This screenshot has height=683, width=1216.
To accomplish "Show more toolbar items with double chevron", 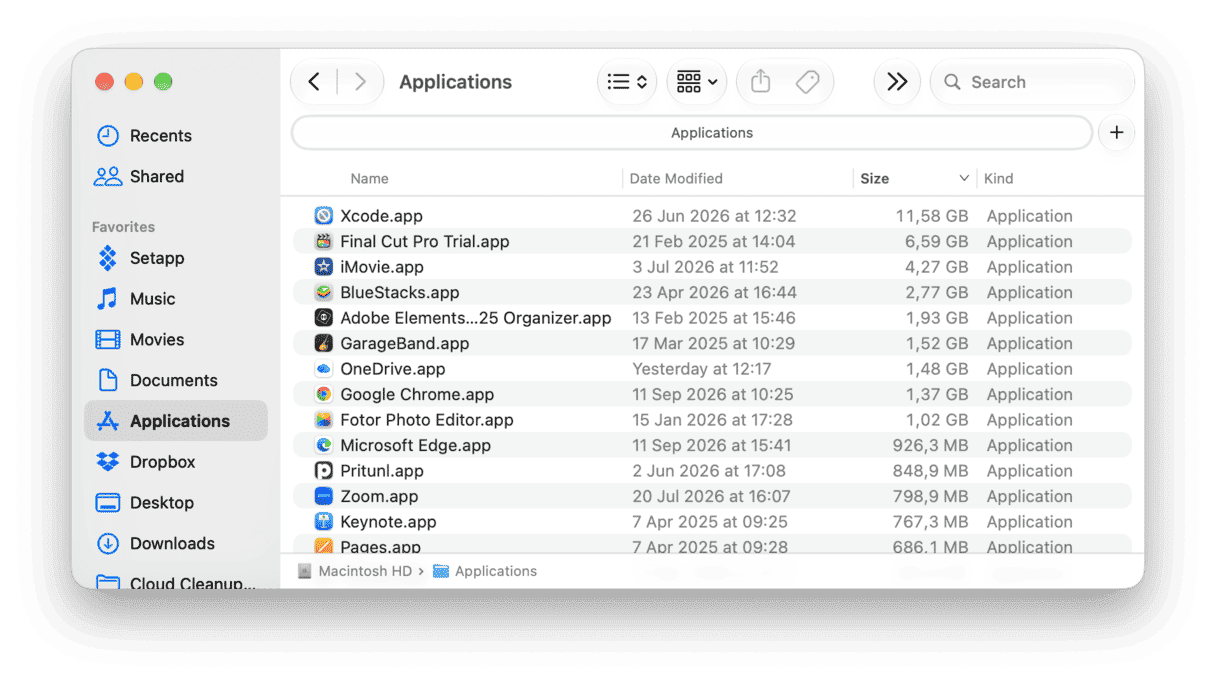I will (x=897, y=82).
